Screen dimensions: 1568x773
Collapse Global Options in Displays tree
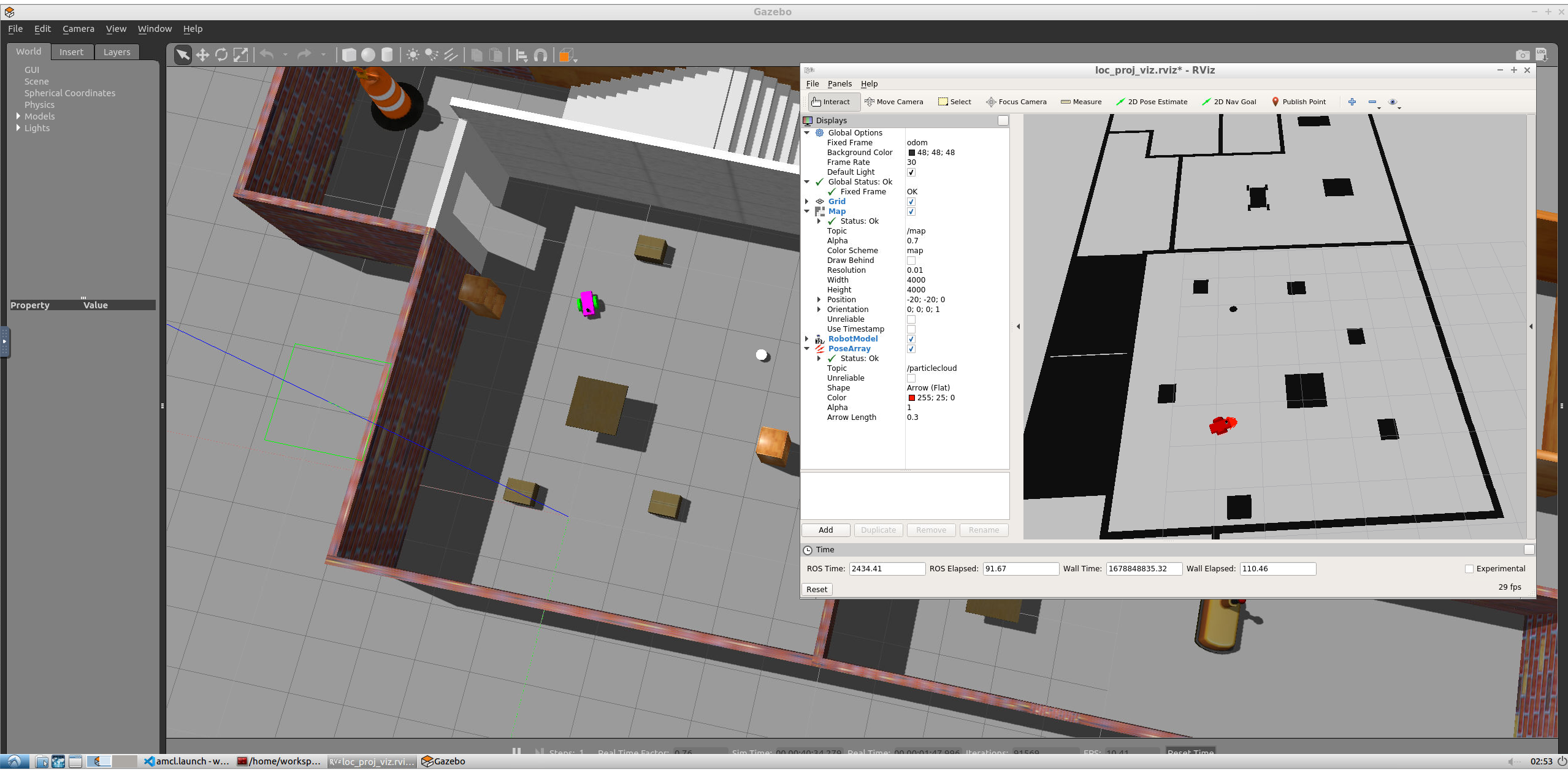coord(807,133)
